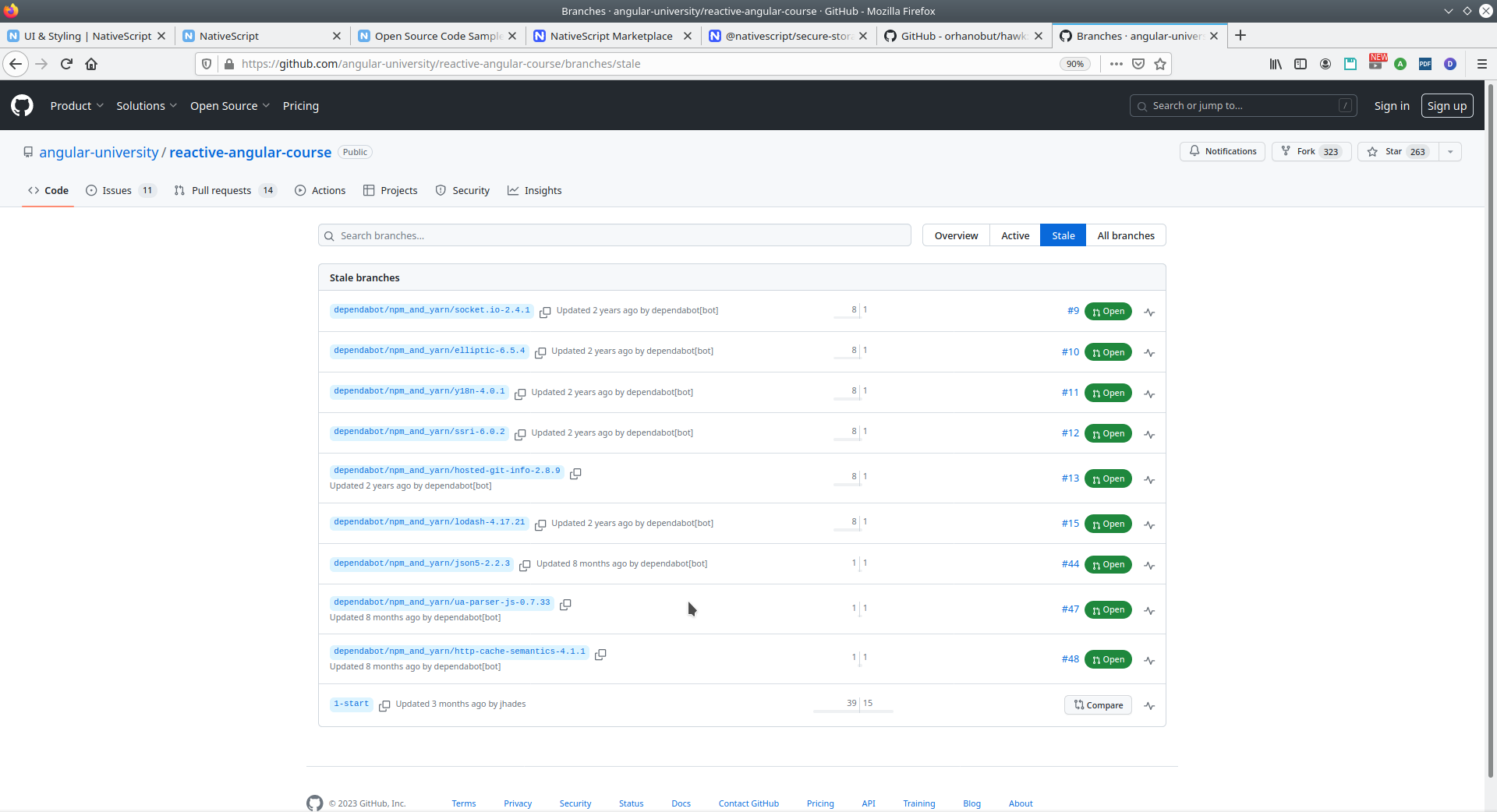The height and width of the screenshot is (812, 1497).
Task: View activity for 1-start branch
Action: 1149,706
